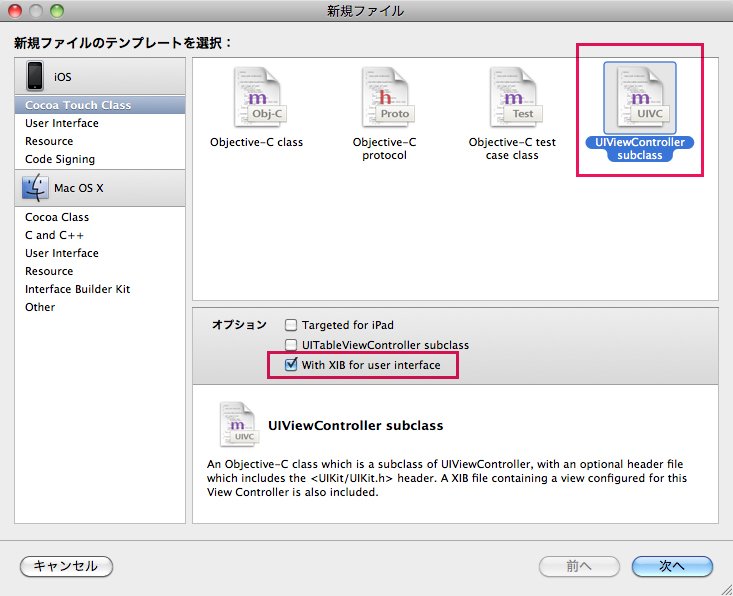
Task: Click the iOS section header label
Action: tap(63, 77)
